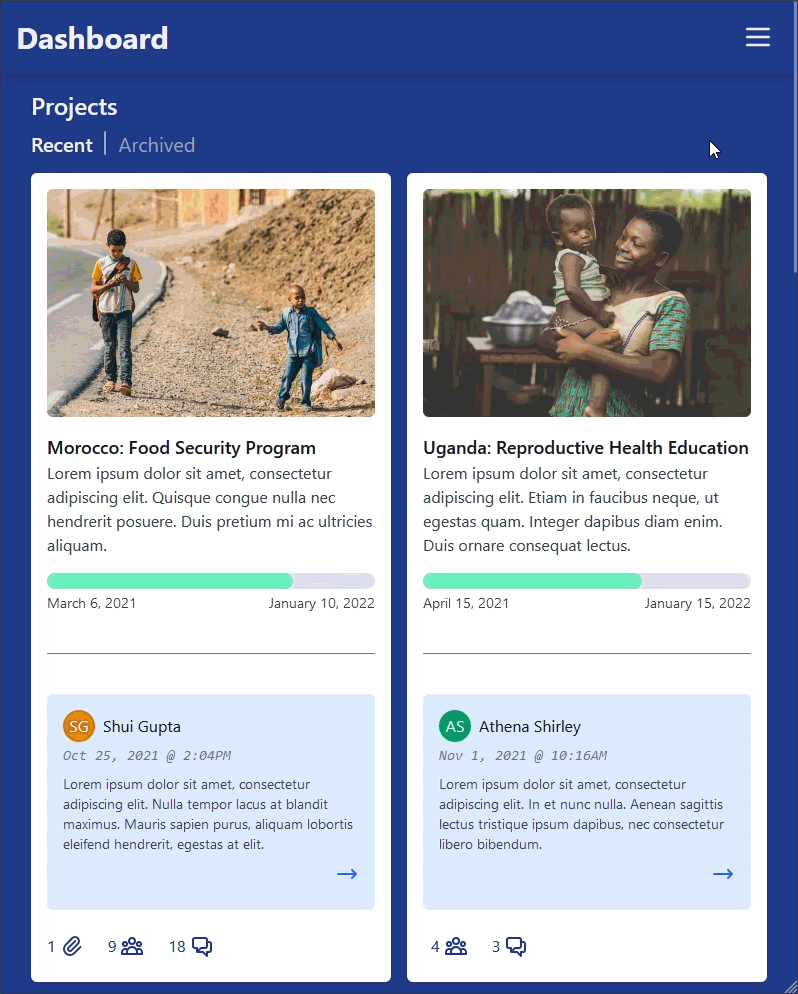Viewport: 798px width, 994px height.
Task: Click Athena Shirley's AS avatar
Action: point(455,726)
